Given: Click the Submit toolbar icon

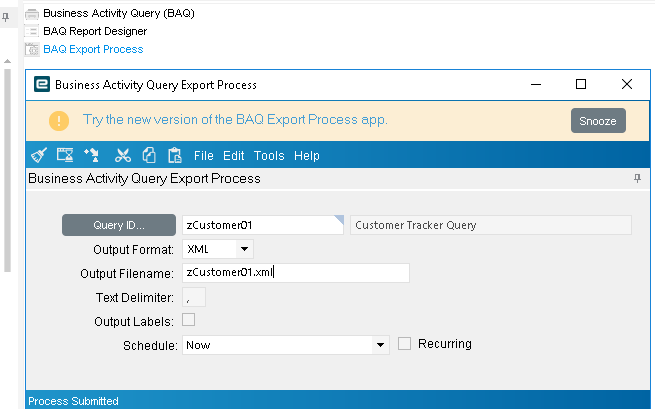Looking at the screenshot, I should [x=91, y=155].
